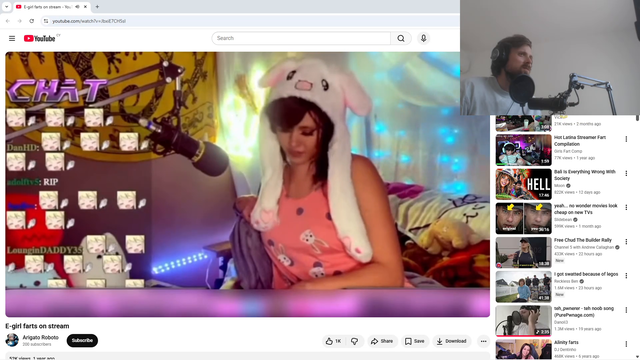The height and width of the screenshot is (360, 640).
Task: View site information icon in address bar
Action: coord(46,21)
